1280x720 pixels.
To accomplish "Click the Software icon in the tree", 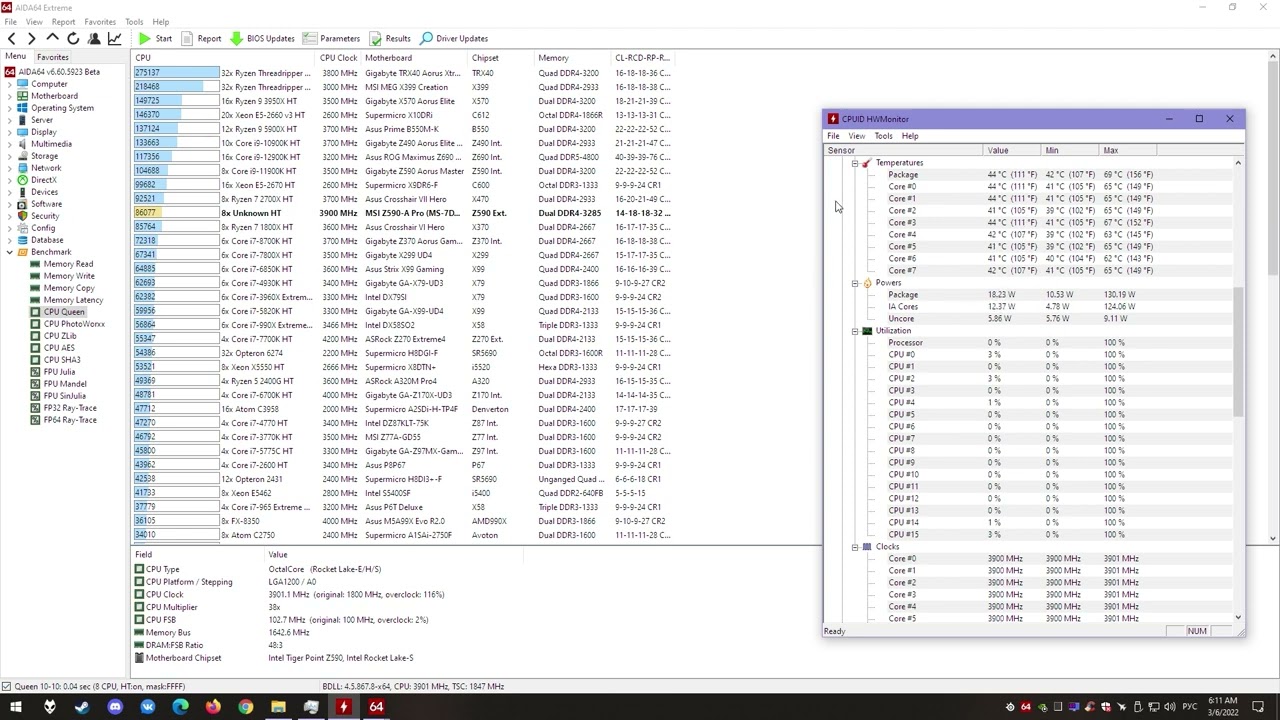I will tap(23, 204).
